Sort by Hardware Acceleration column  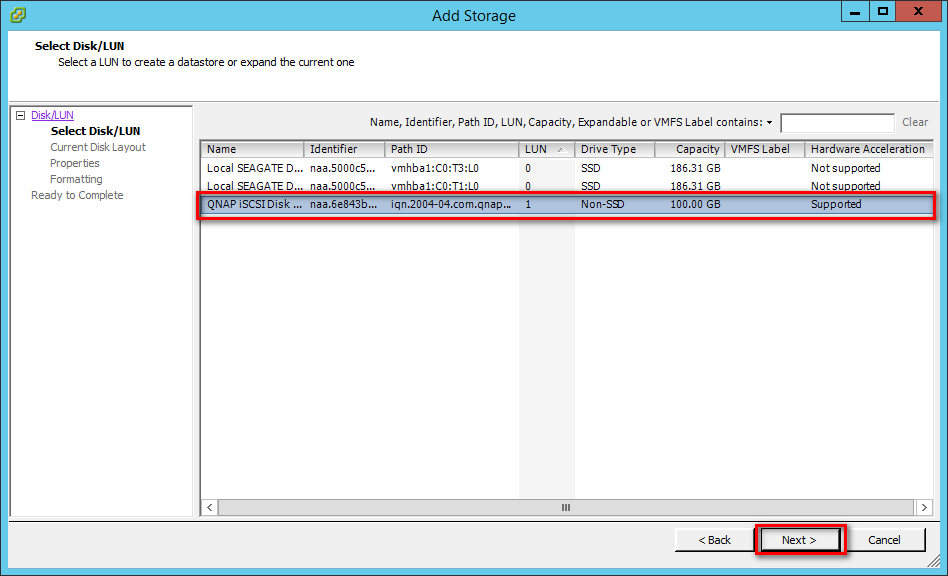click(866, 149)
